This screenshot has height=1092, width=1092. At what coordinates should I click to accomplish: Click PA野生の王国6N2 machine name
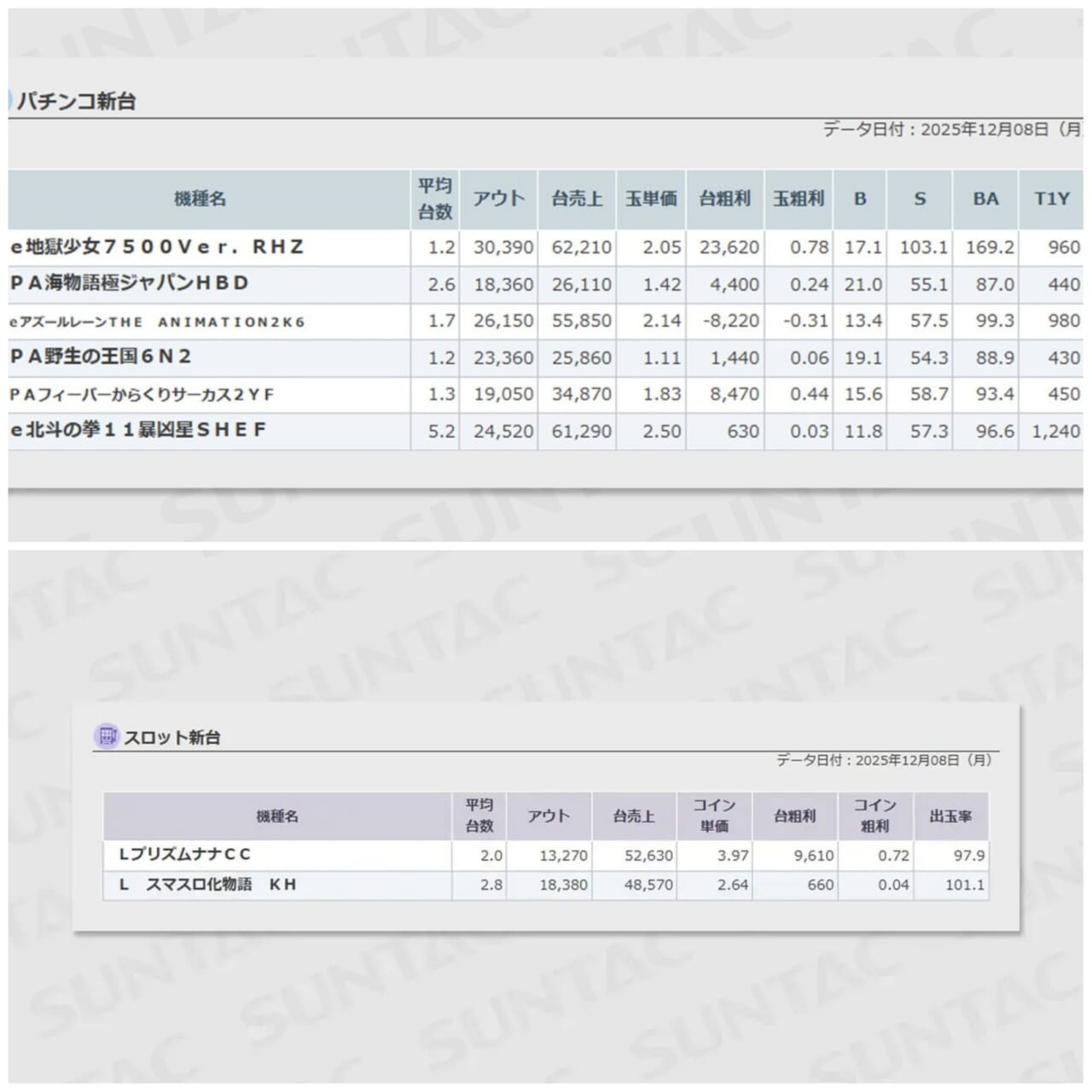[x=101, y=357]
